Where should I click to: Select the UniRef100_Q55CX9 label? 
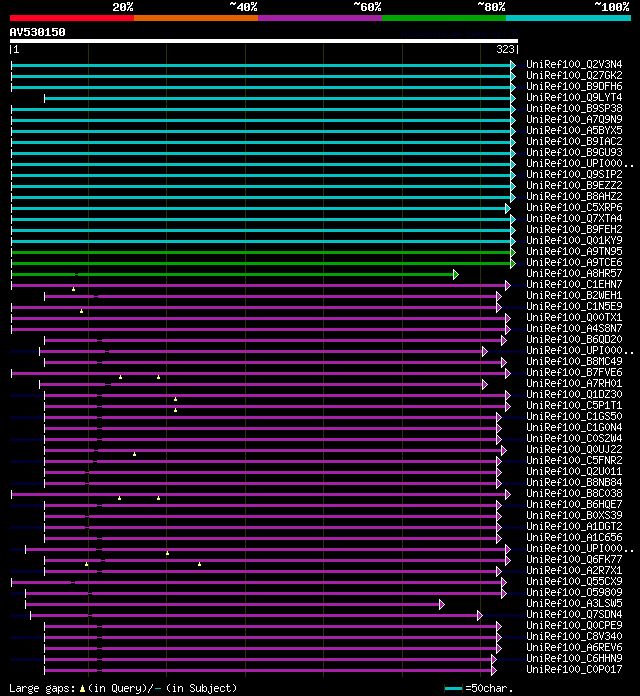coord(574,581)
